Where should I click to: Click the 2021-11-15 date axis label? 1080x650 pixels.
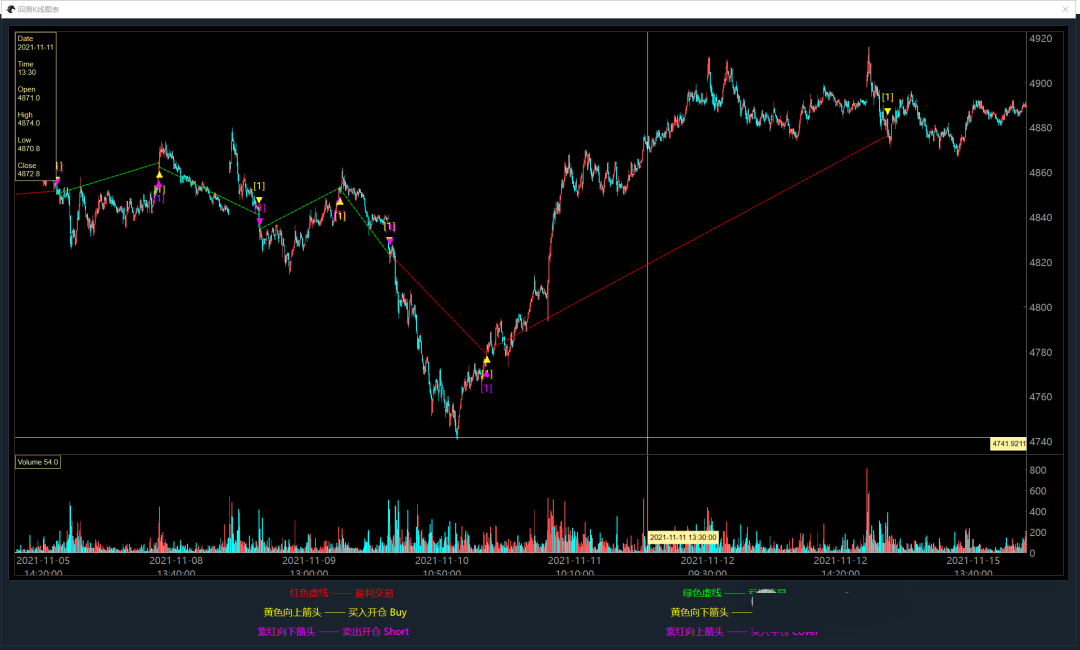click(x=973, y=561)
